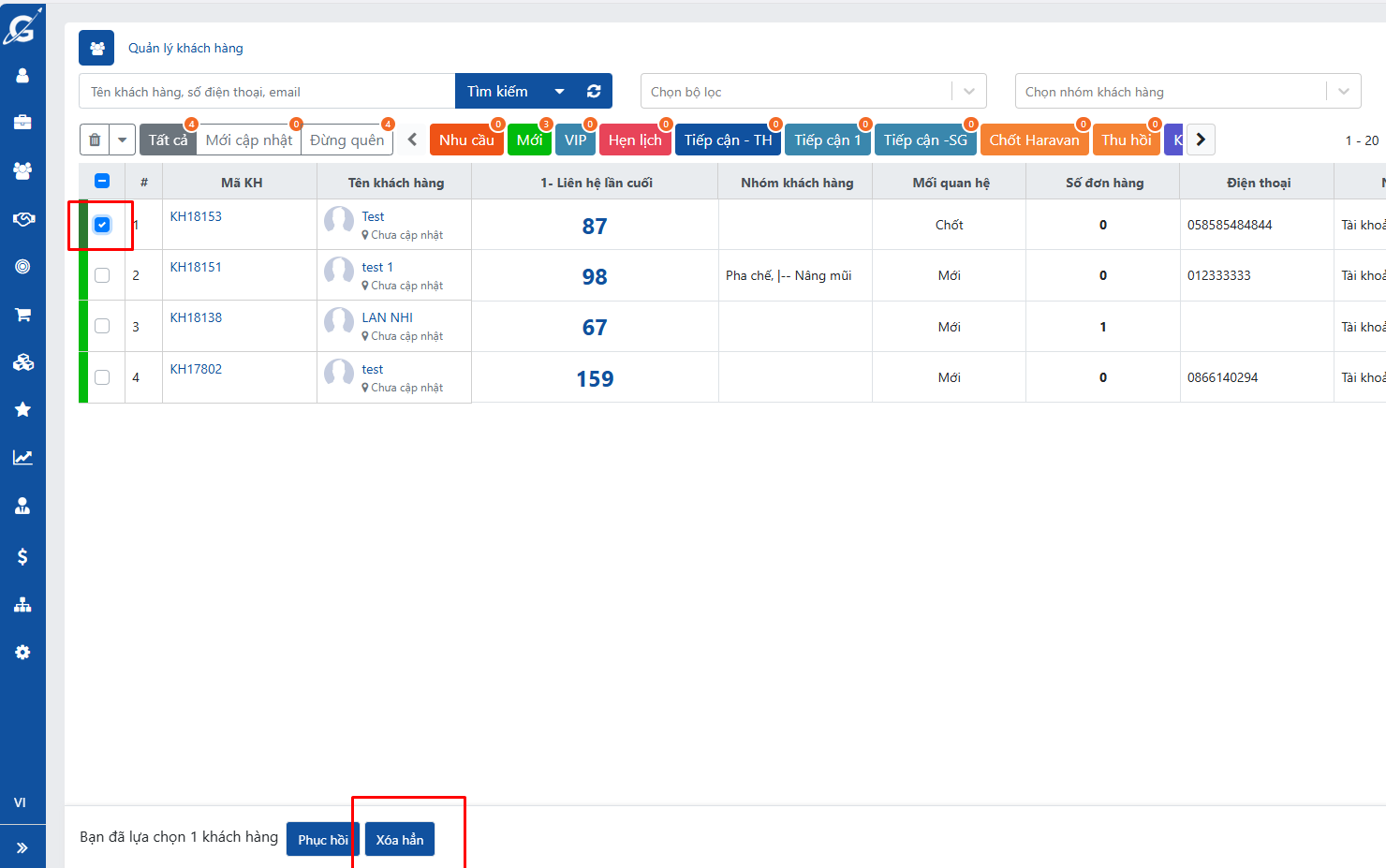Open the line chart reports icon
Viewport: 1386px width, 868px height.
22,458
